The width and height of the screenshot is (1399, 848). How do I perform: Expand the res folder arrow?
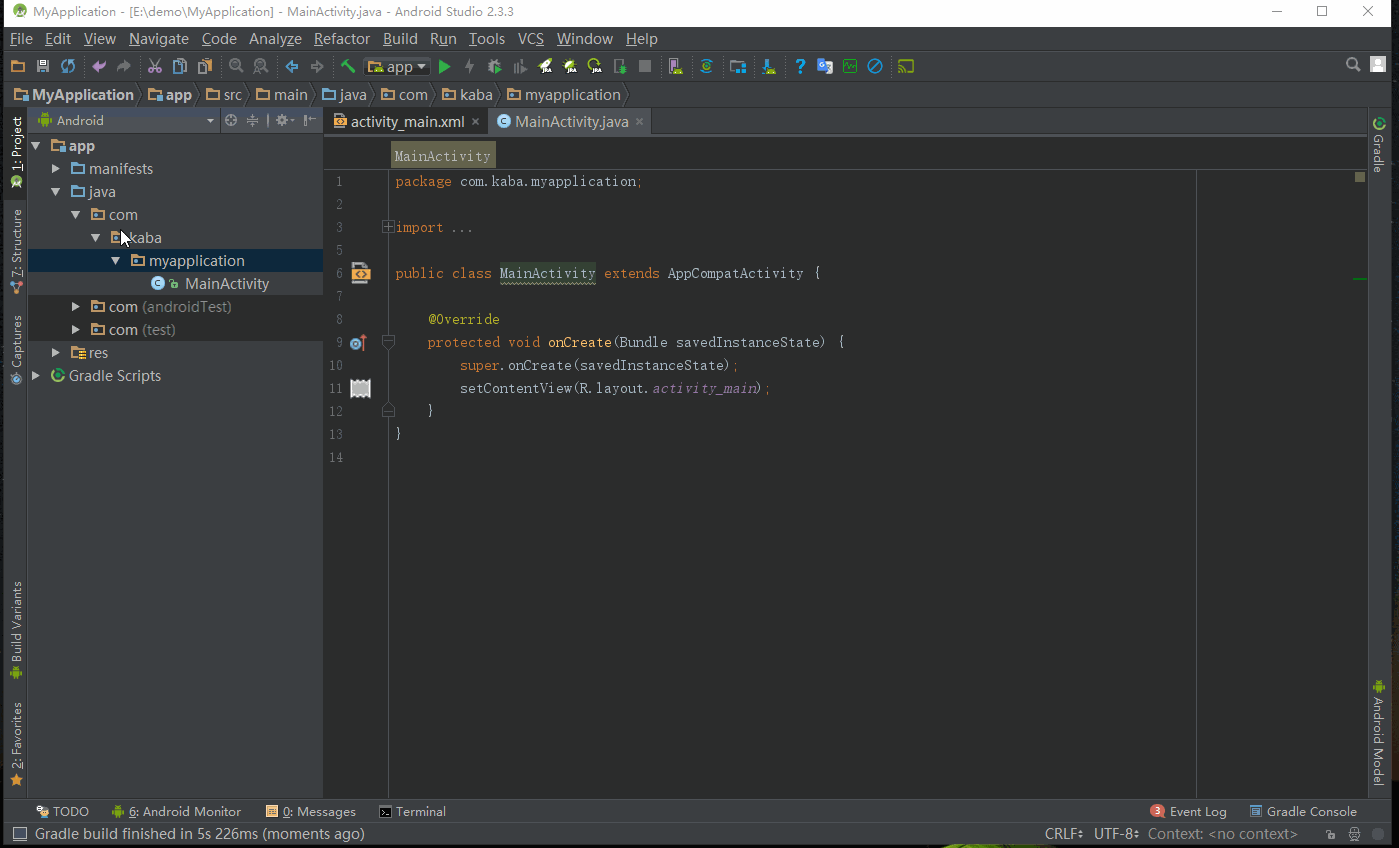pos(56,353)
